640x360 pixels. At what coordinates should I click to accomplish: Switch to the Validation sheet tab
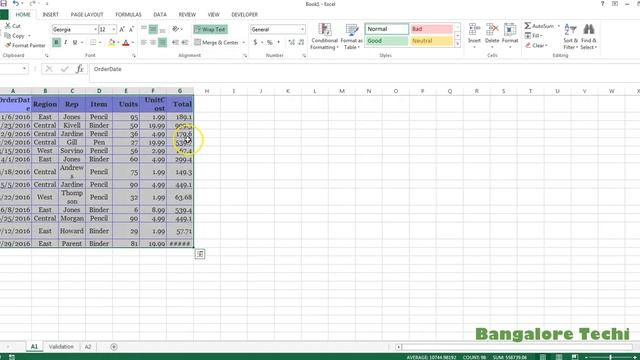[x=61, y=347]
